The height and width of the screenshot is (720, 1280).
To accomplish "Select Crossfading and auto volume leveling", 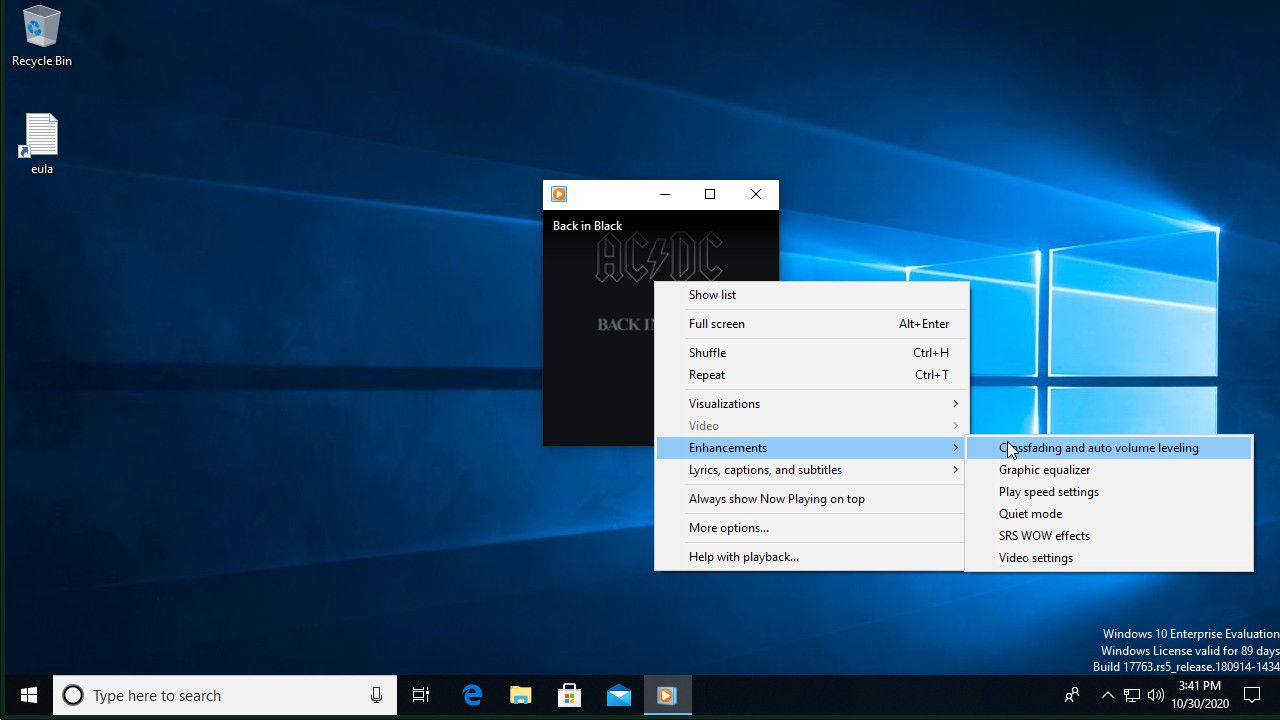I will point(1109,448).
